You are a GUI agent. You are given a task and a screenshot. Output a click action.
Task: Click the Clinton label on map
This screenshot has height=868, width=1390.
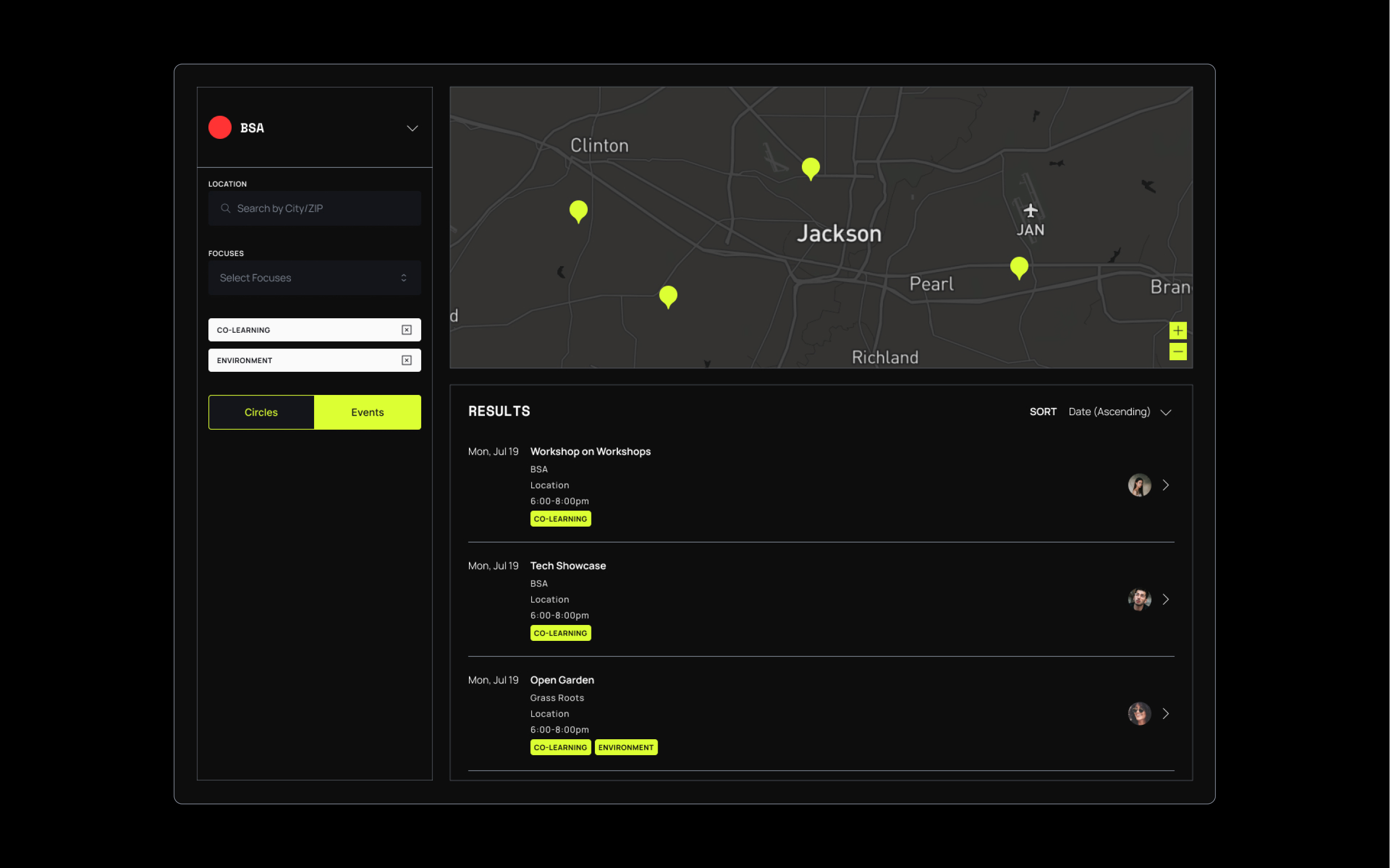click(599, 146)
